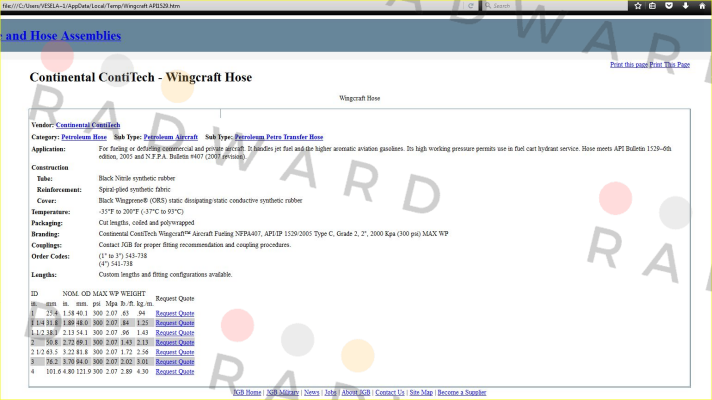The image size is (712, 400).
Task: Request Quote for the 2 1/2 inch row
Action: click(x=175, y=352)
